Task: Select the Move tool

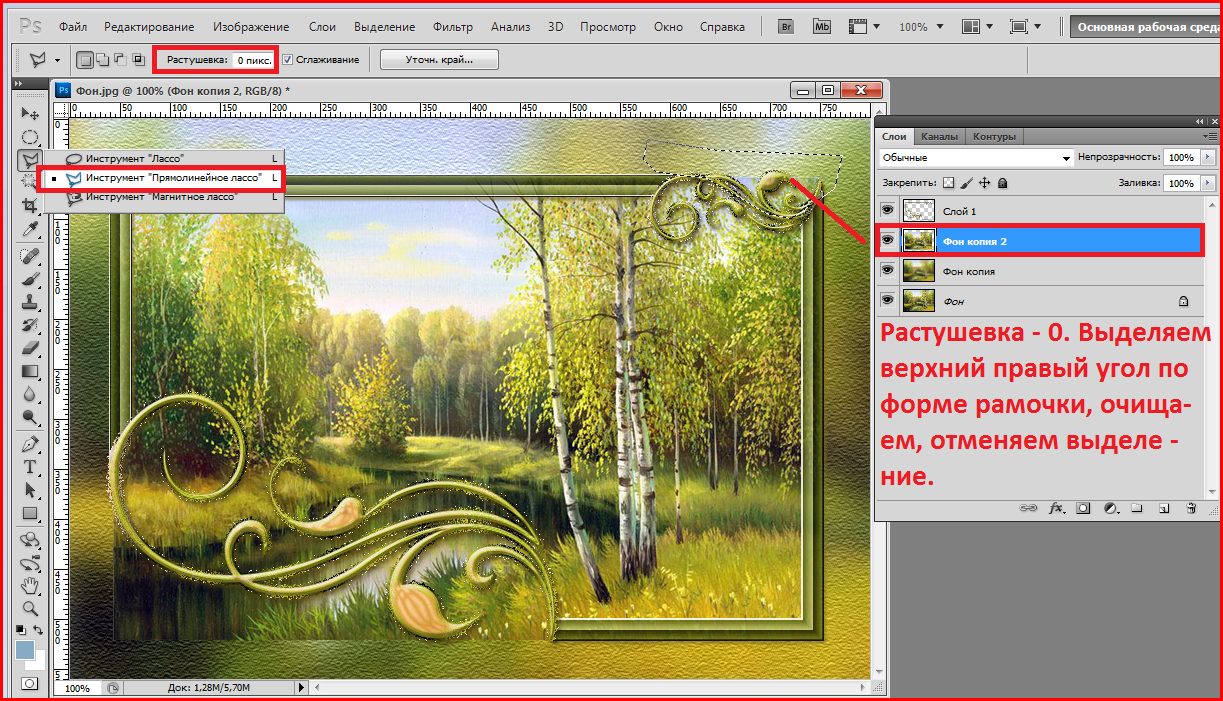Action: click(30, 114)
